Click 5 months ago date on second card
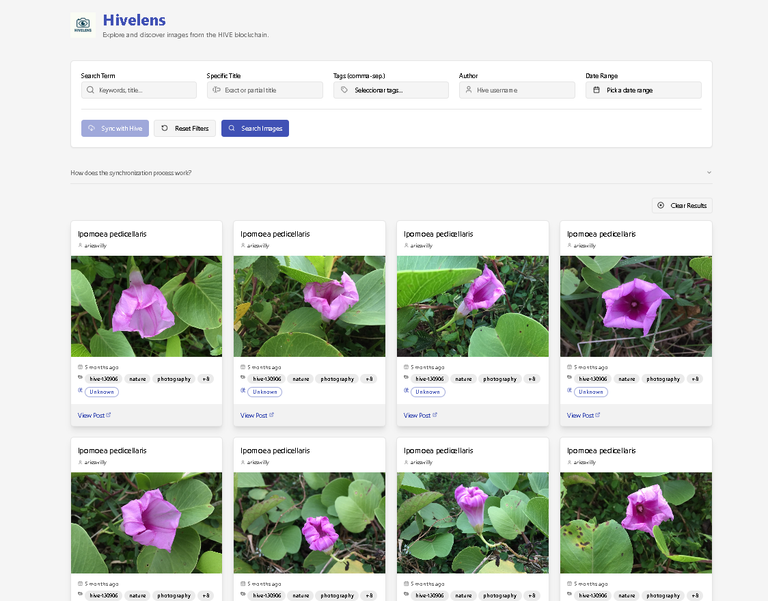The height and width of the screenshot is (601, 768). (264, 367)
